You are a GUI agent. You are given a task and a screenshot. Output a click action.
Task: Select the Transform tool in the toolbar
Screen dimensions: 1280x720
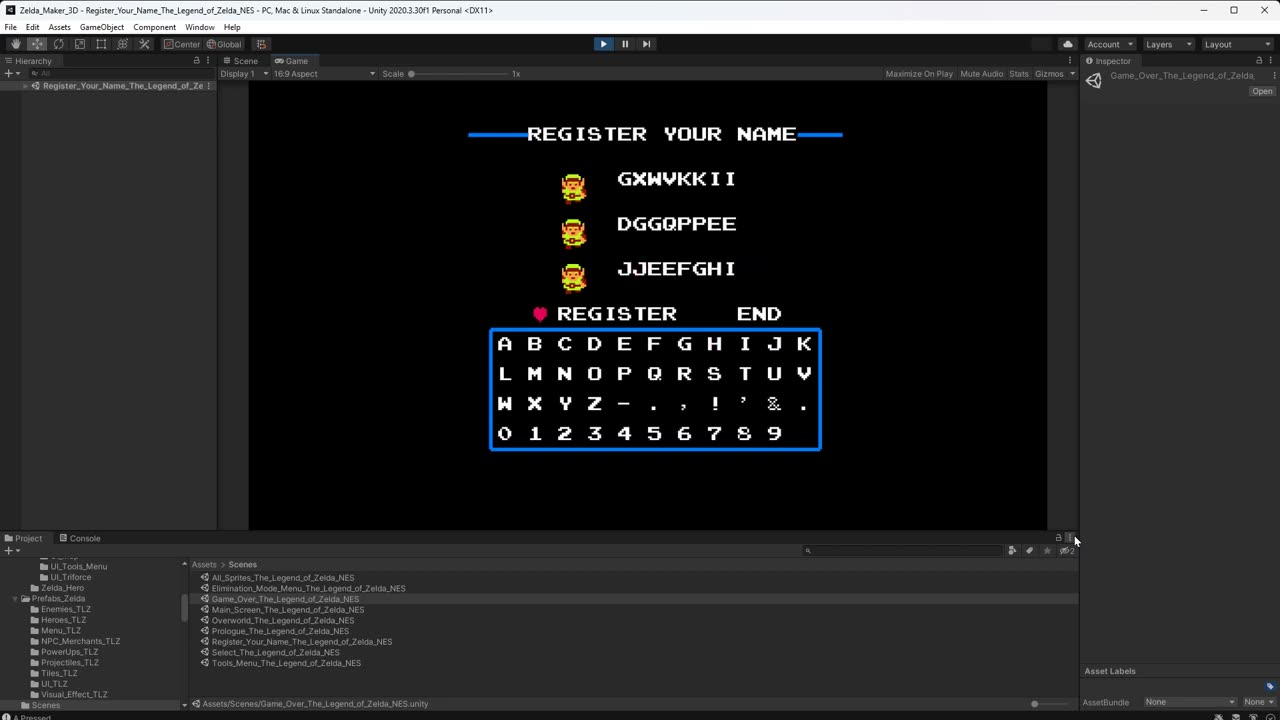tap(123, 44)
